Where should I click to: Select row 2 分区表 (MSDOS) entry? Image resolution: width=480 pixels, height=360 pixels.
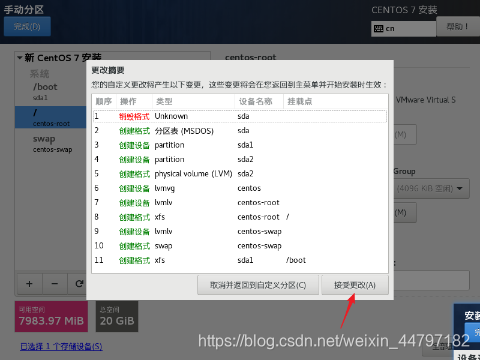click(240, 131)
